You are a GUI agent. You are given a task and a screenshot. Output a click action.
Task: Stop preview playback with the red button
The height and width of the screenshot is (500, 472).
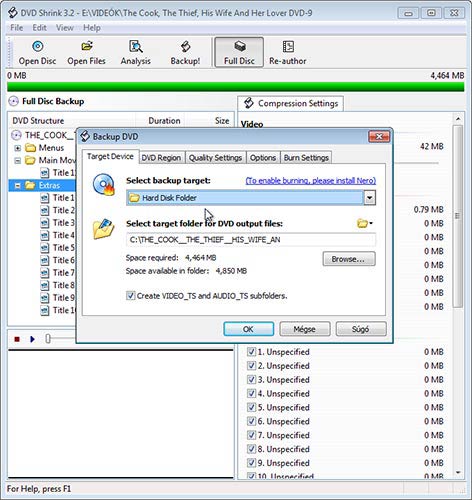17,339
